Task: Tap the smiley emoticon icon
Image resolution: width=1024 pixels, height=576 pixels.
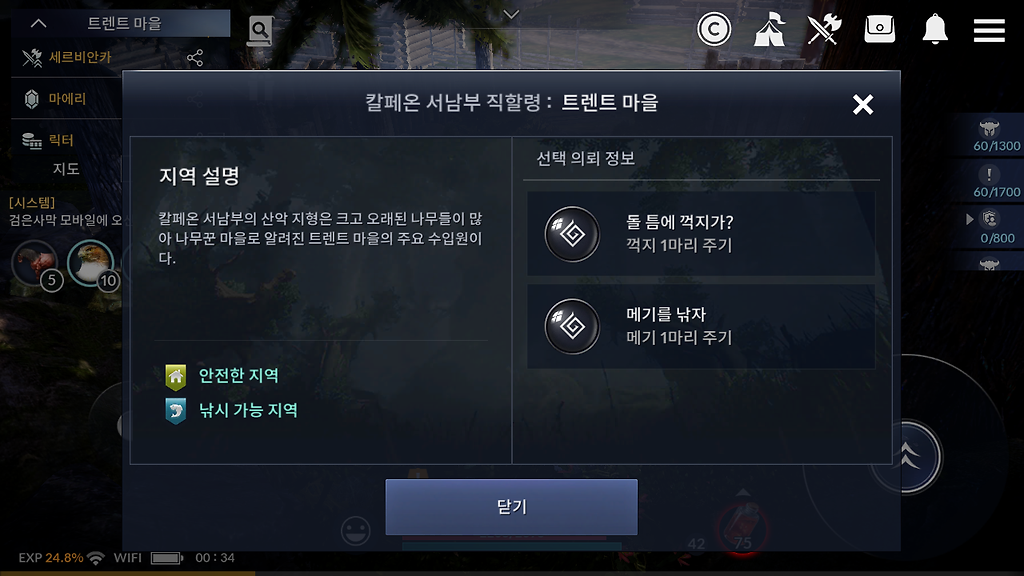Action: pyautogui.click(x=355, y=530)
